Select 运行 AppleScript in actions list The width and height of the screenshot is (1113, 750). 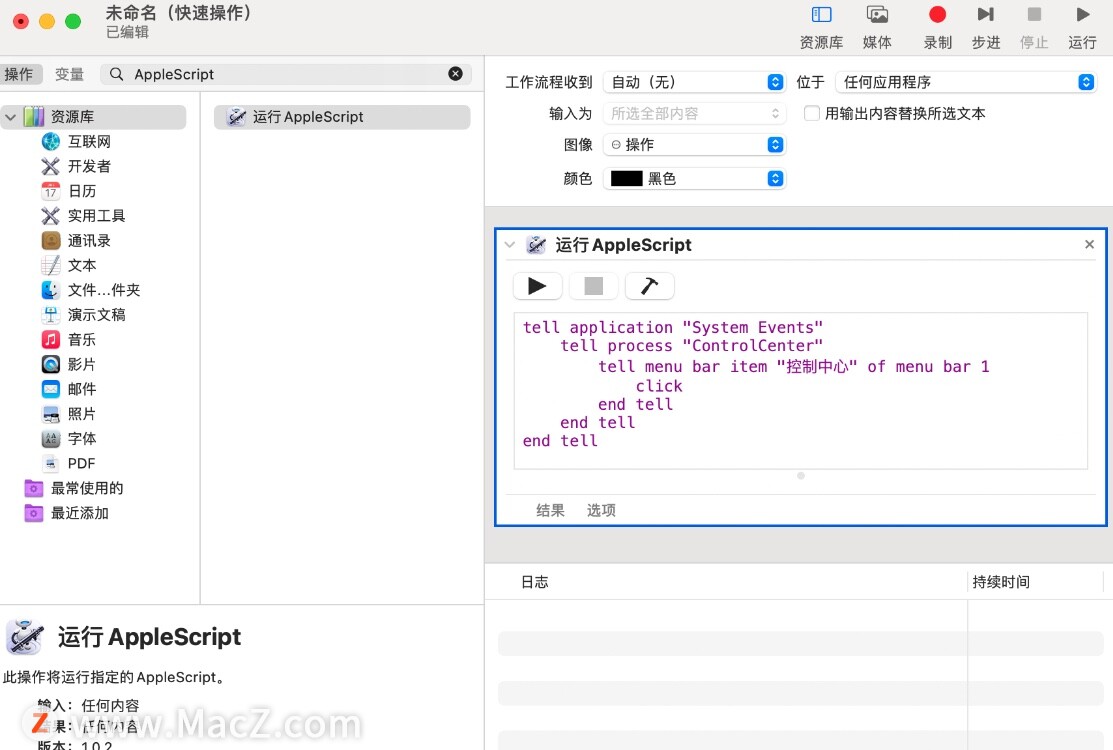[342, 117]
